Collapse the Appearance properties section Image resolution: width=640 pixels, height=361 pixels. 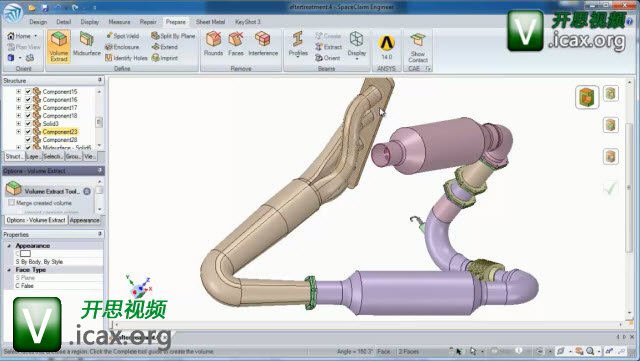(x=9, y=246)
